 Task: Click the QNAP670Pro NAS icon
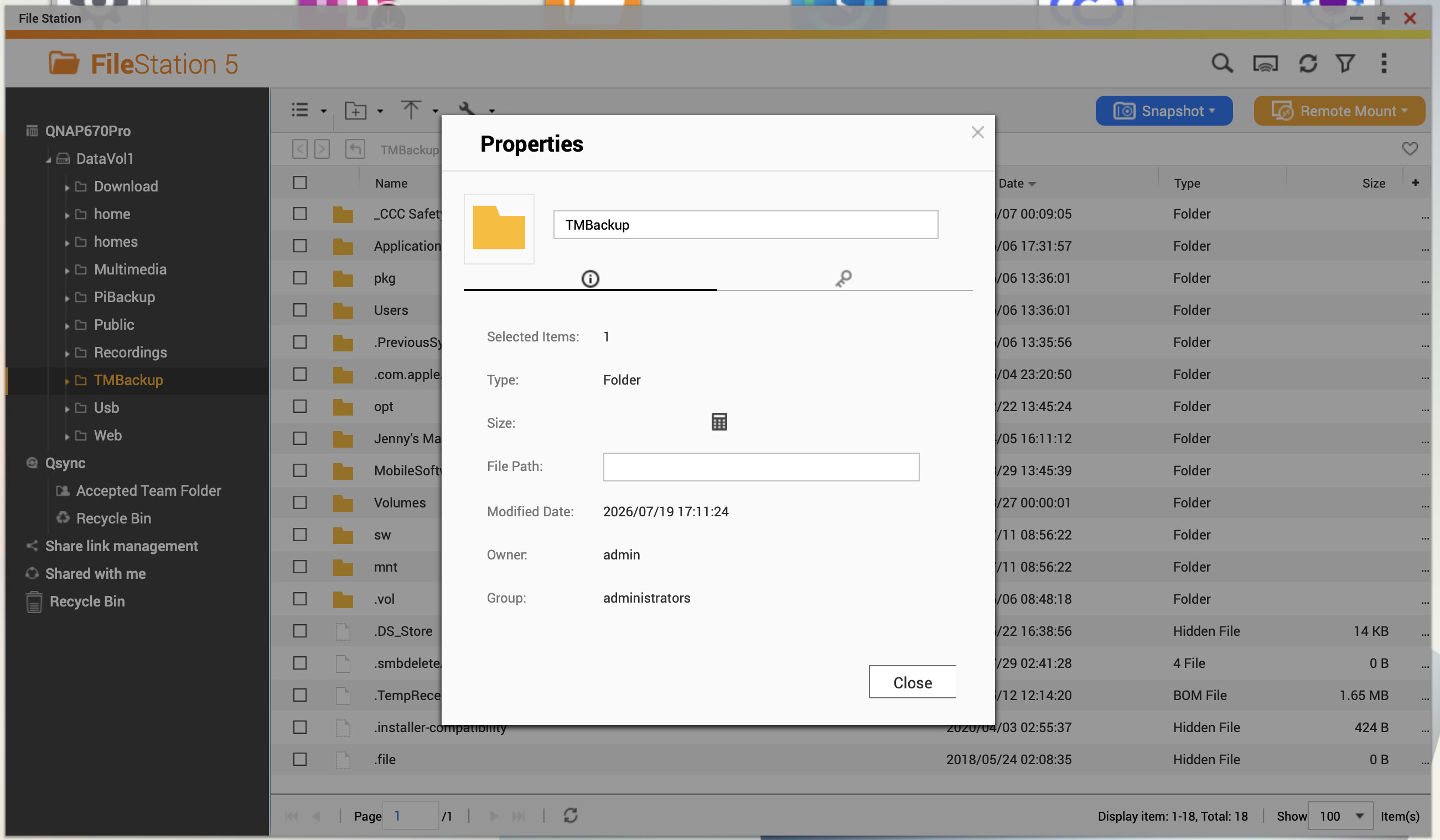point(32,131)
